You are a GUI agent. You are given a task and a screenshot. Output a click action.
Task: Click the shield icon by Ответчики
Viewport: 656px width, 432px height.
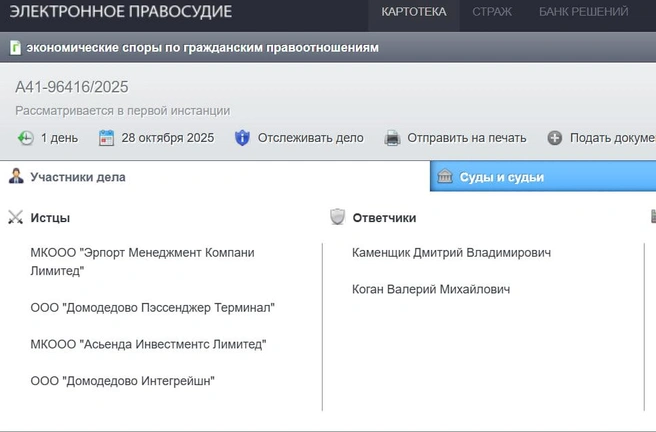point(338,217)
